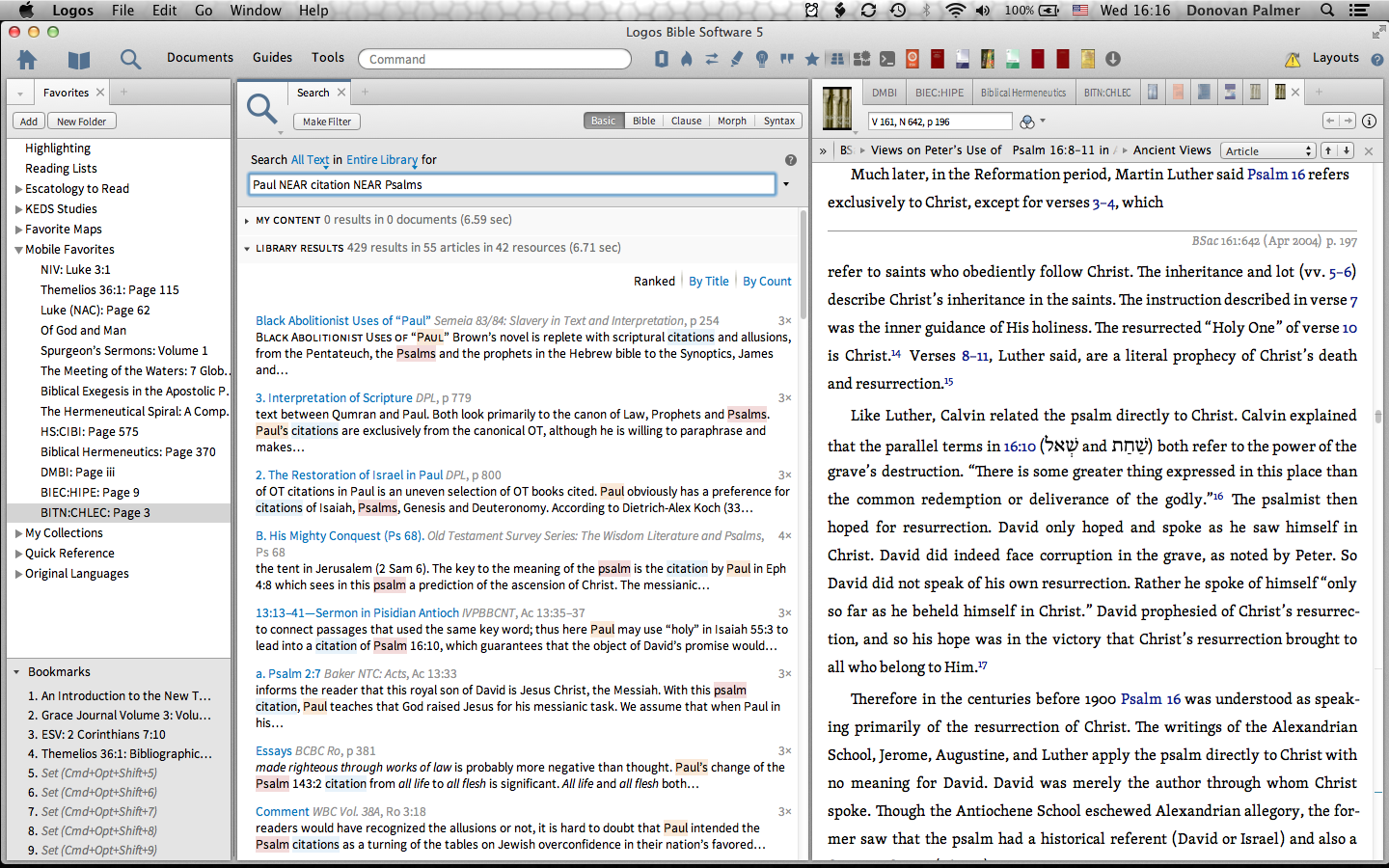Image resolution: width=1389 pixels, height=868 pixels.
Task: Open the Guides menu
Action: coord(272,58)
